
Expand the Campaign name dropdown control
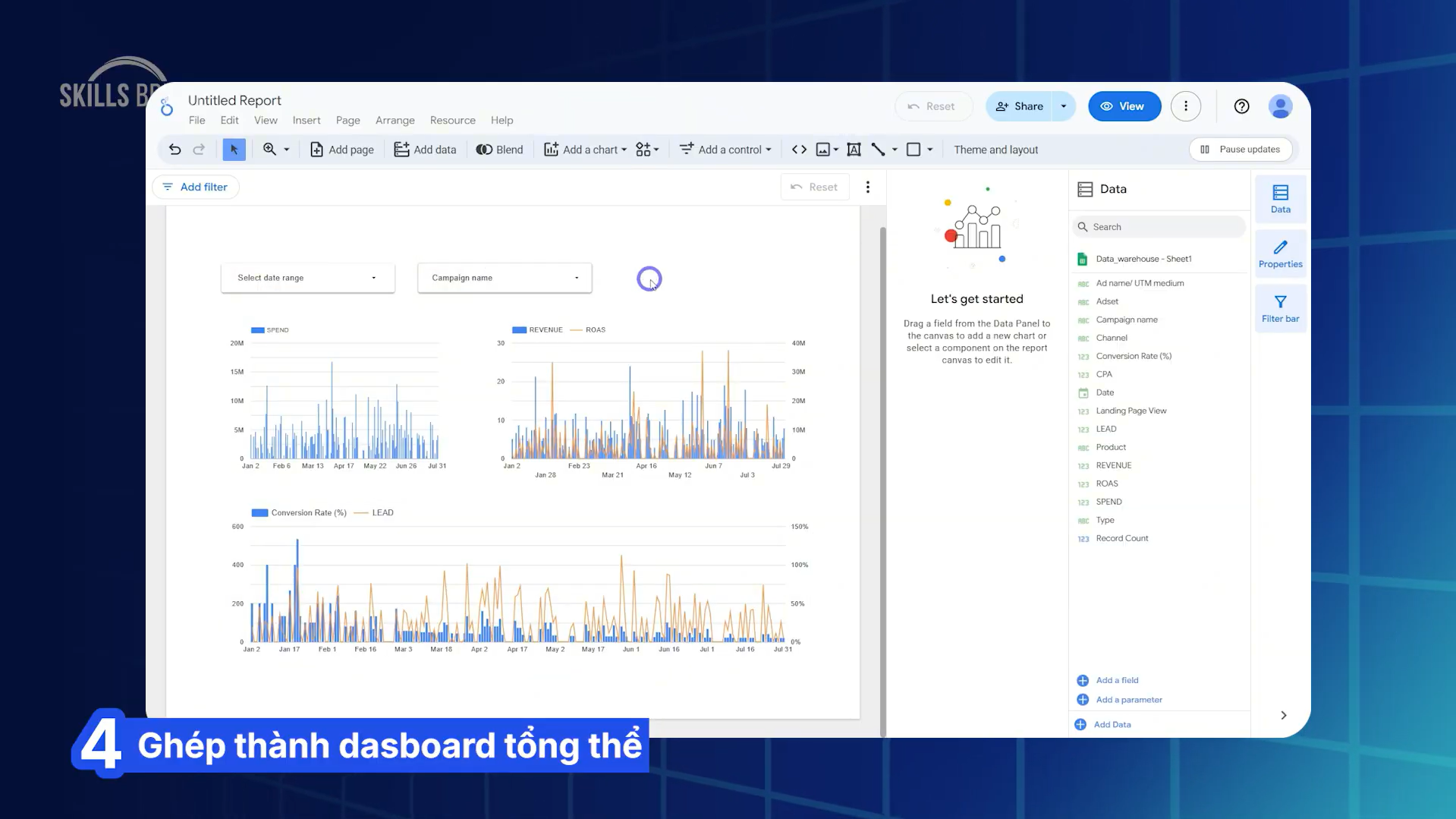tap(505, 278)
